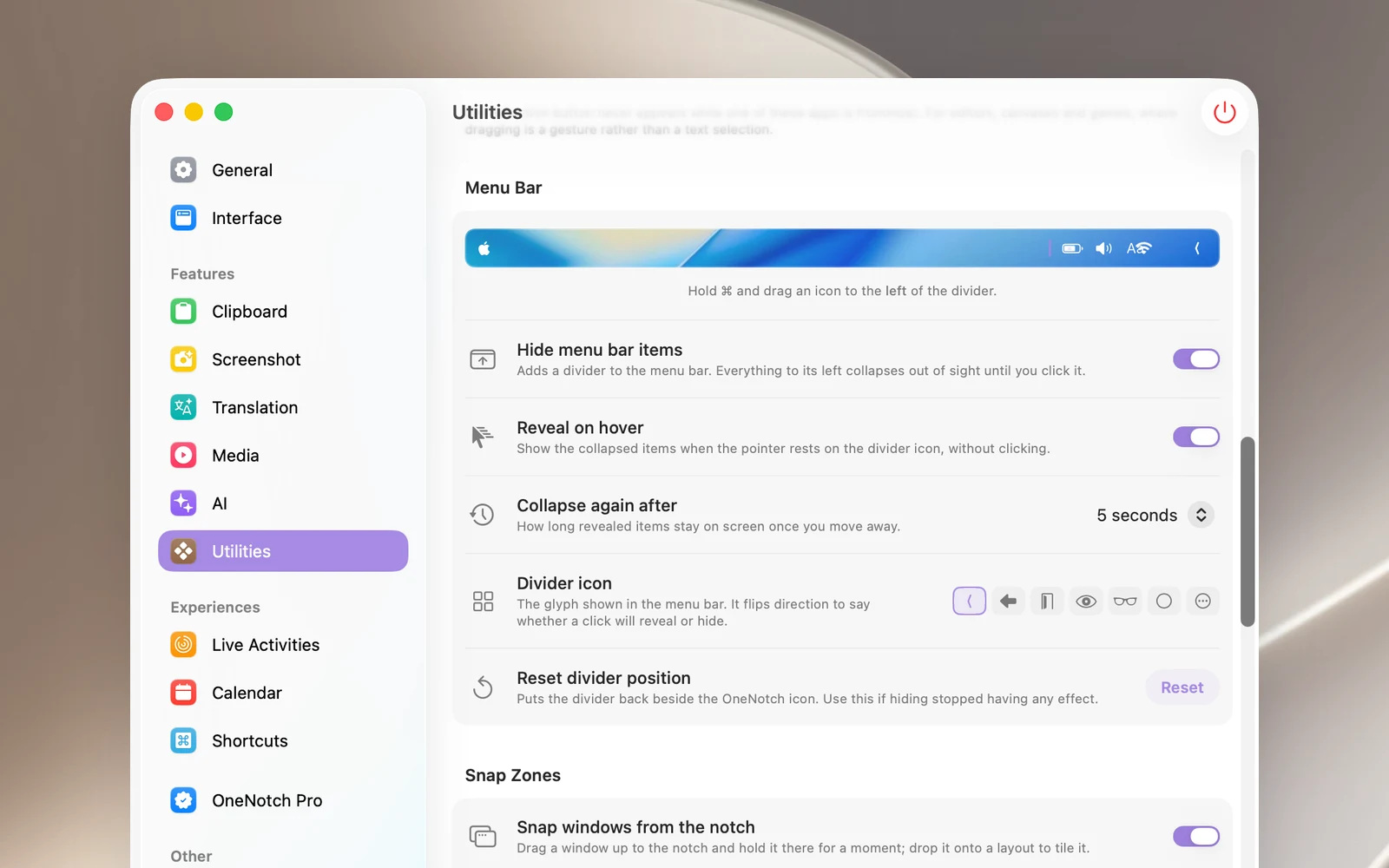
Task: Toggle Snap windows from the notch switch
Action: tap(1196, 836)
